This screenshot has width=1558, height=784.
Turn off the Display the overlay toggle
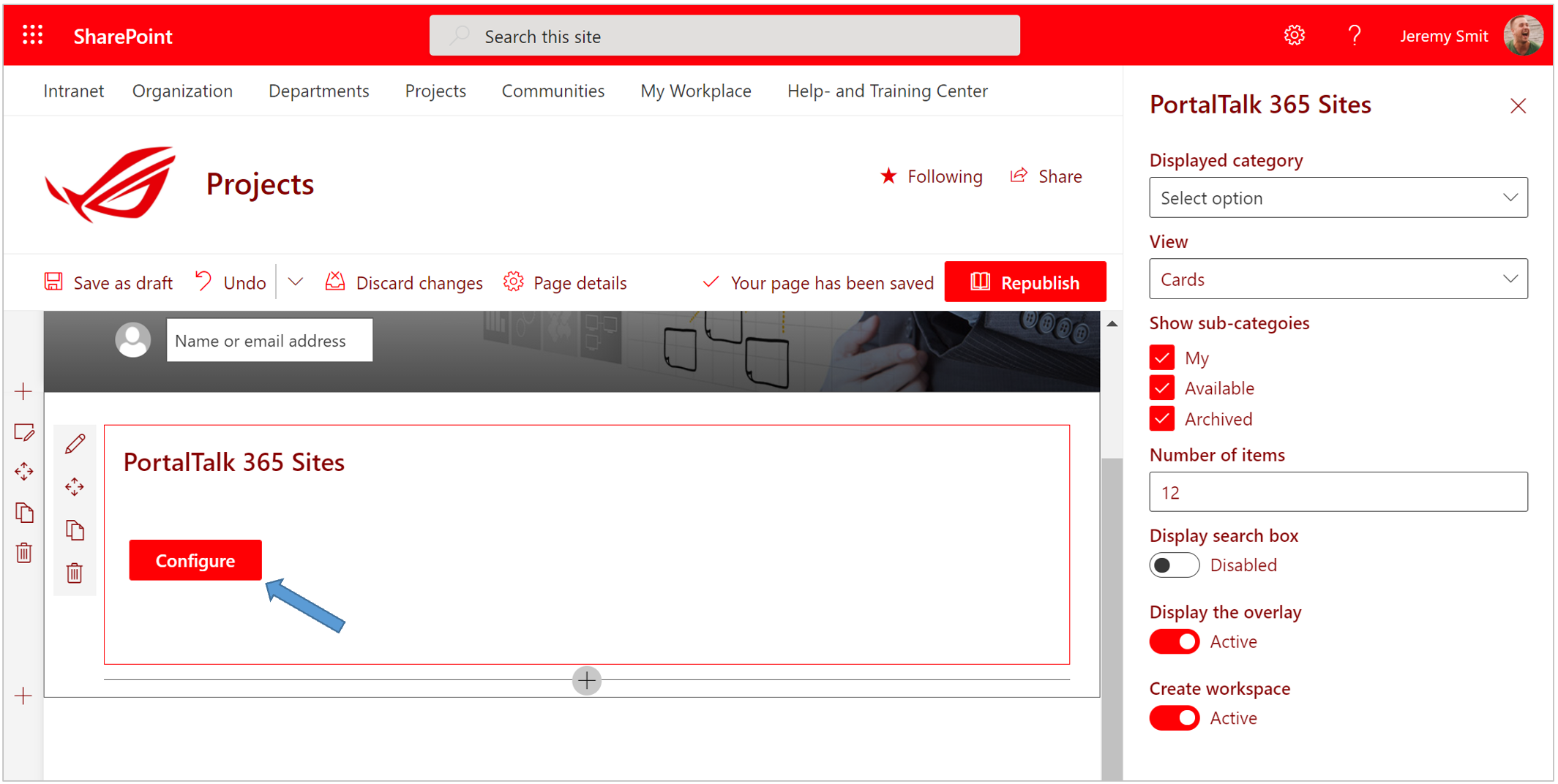coord(1174,641)
